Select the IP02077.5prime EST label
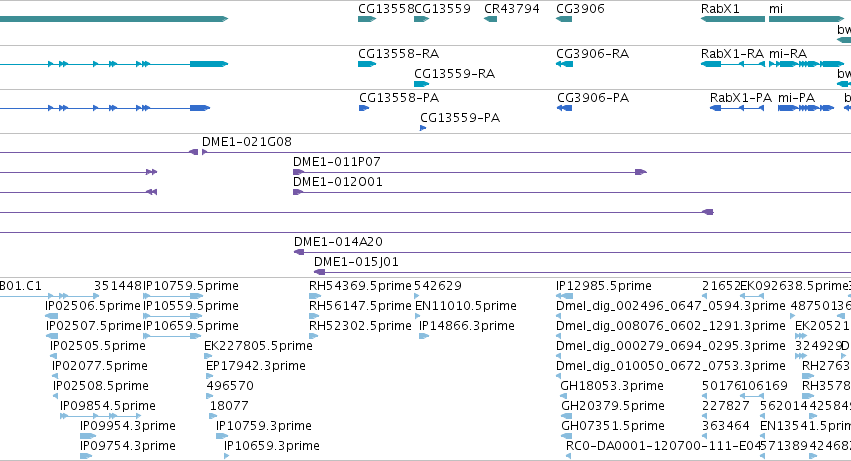The image size is (851, 461). (x=100, y=366)
